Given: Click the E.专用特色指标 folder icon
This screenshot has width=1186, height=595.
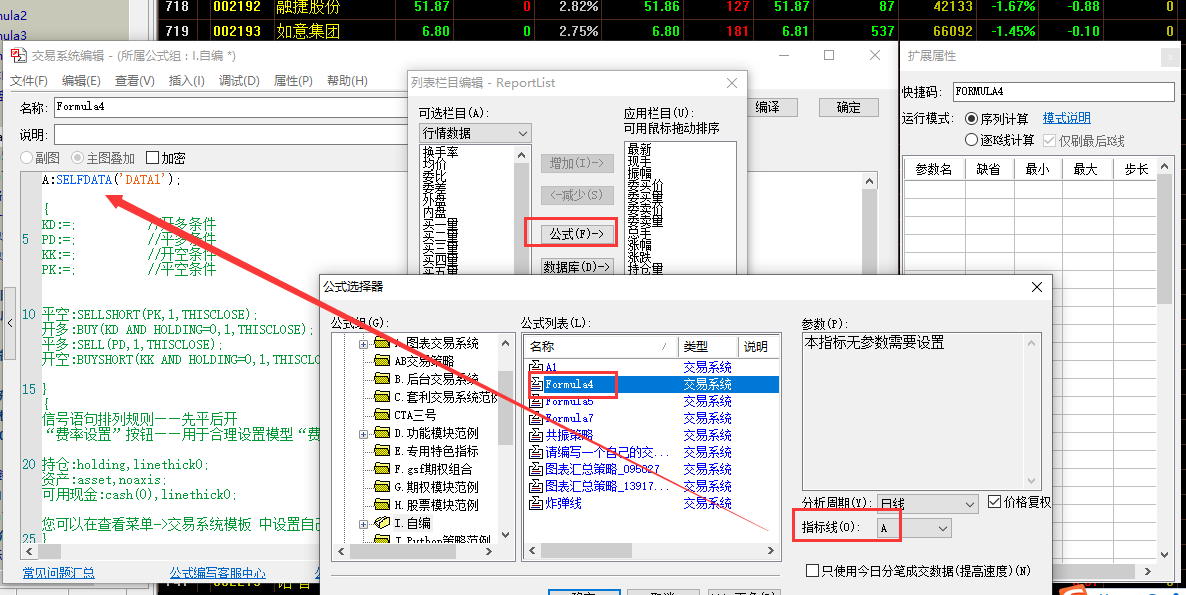Looking at the screenshot, I should click(x=382, y=451).
